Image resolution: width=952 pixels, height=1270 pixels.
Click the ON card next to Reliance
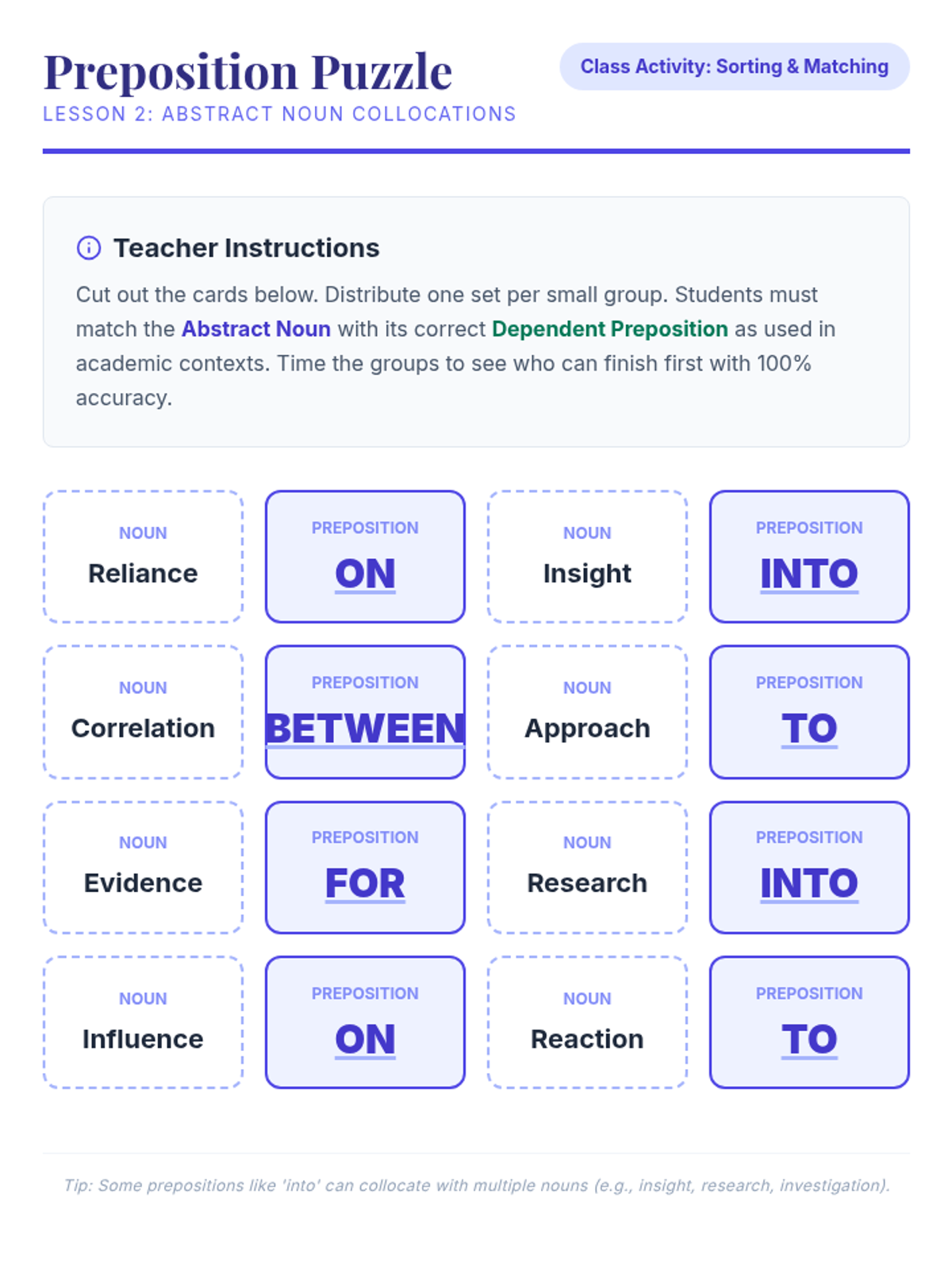(365, 556)
